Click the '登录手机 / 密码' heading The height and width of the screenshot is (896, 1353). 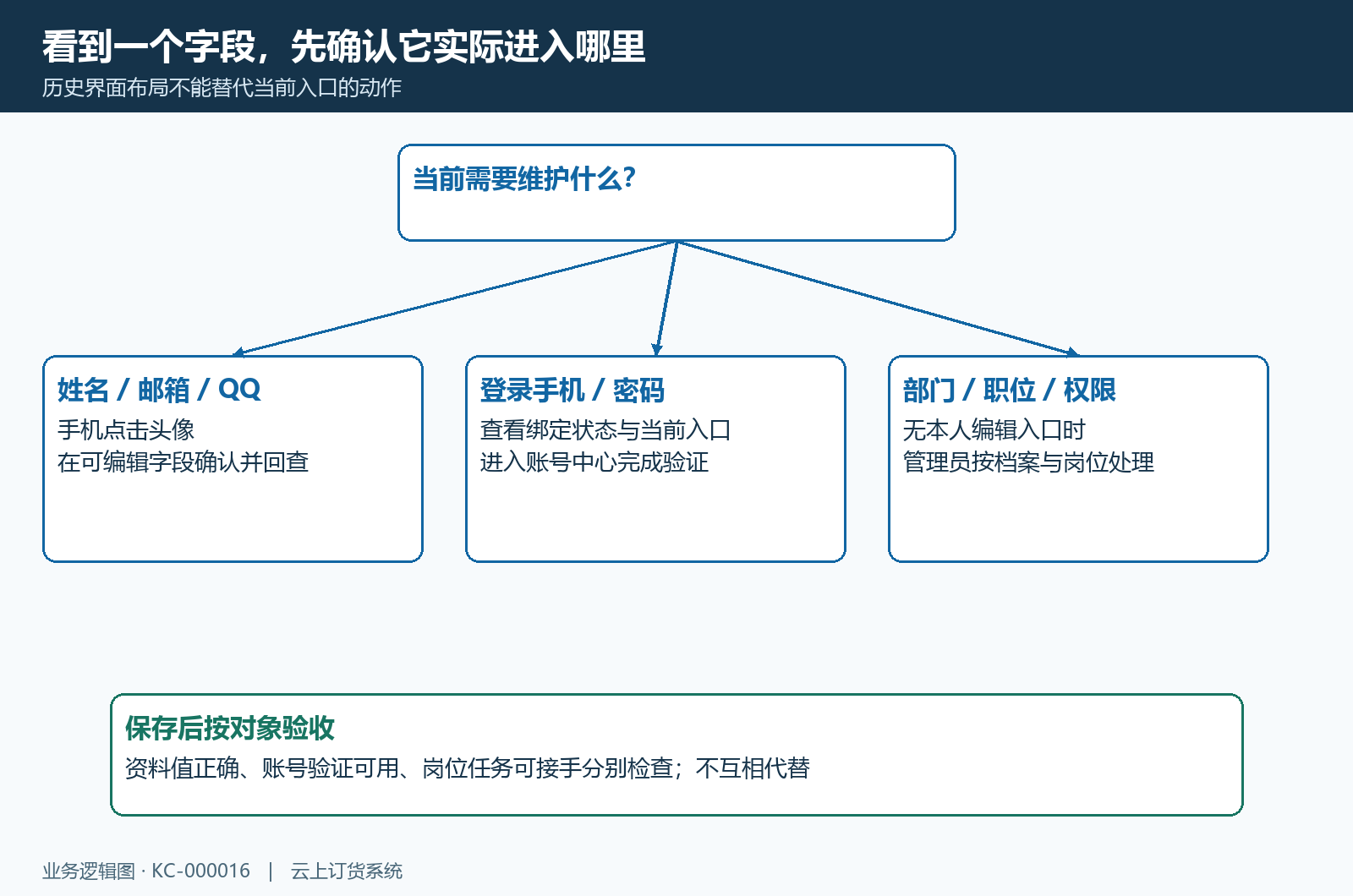coord(572,390)
